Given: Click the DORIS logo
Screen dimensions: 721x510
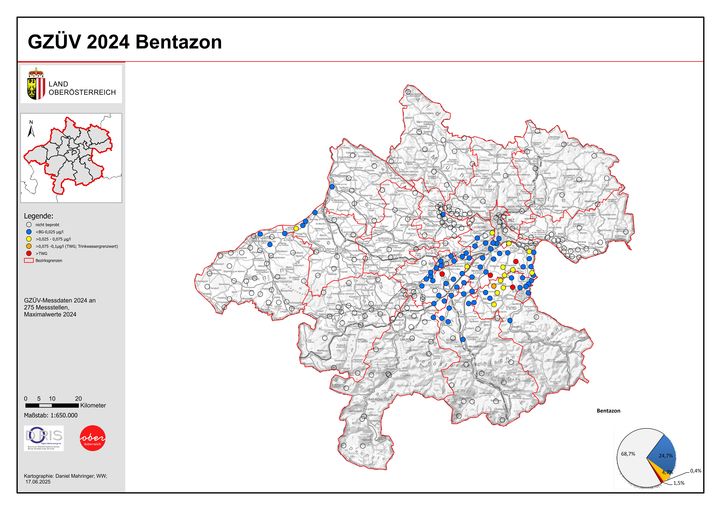Looking at the screenshot, I should click(44, 438).
